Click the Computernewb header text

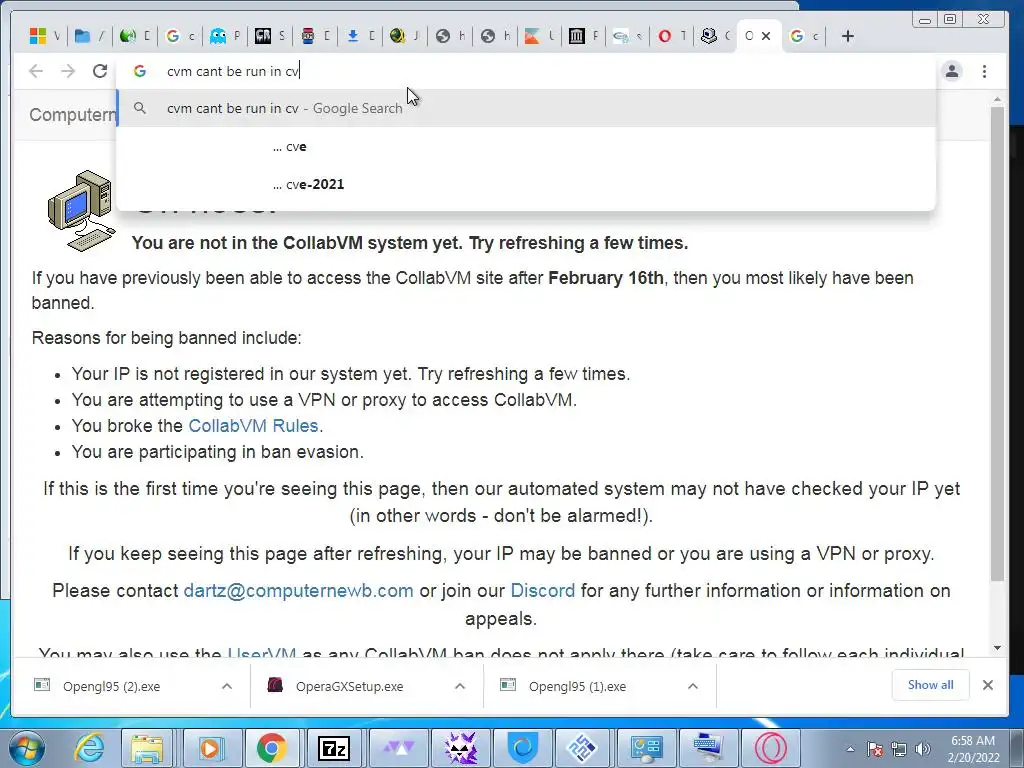point(72,115)
